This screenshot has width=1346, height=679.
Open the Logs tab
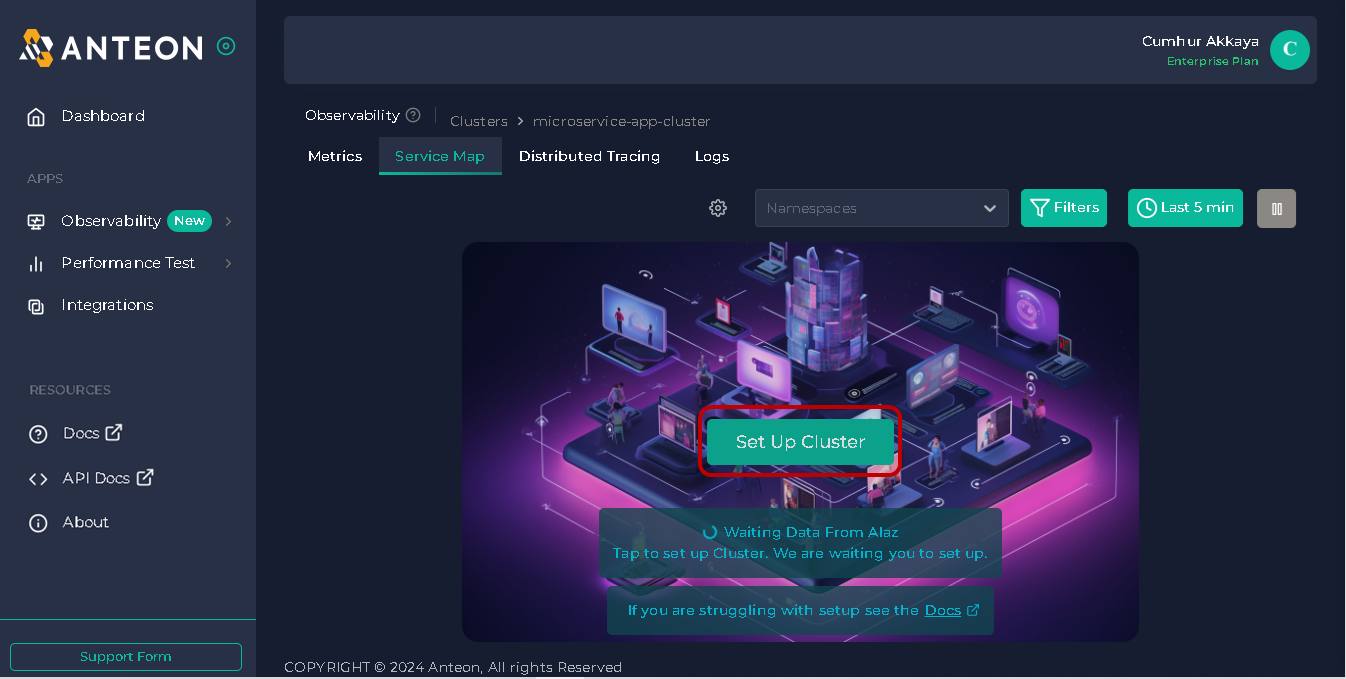[x=711, y=156]
